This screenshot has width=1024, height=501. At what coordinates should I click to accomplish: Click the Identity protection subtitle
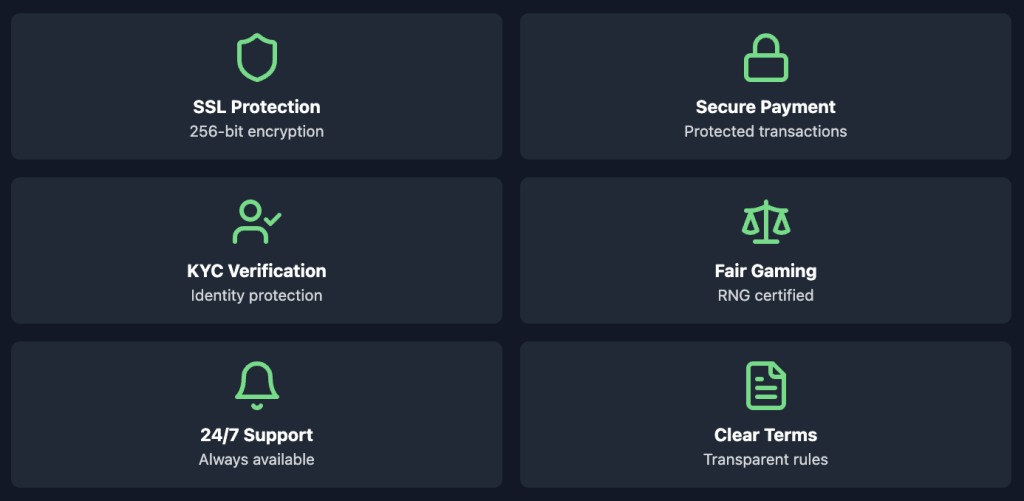tap(257, 295)
